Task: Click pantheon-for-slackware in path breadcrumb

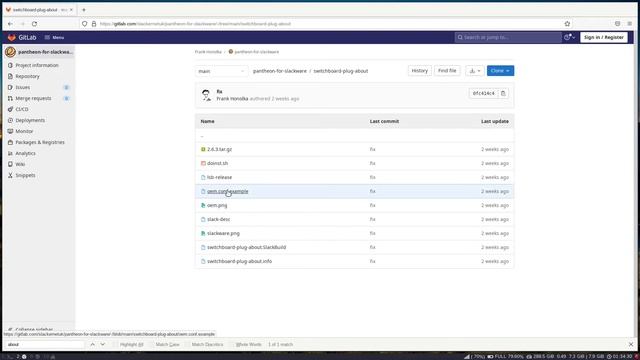Action: pos(280,71)
